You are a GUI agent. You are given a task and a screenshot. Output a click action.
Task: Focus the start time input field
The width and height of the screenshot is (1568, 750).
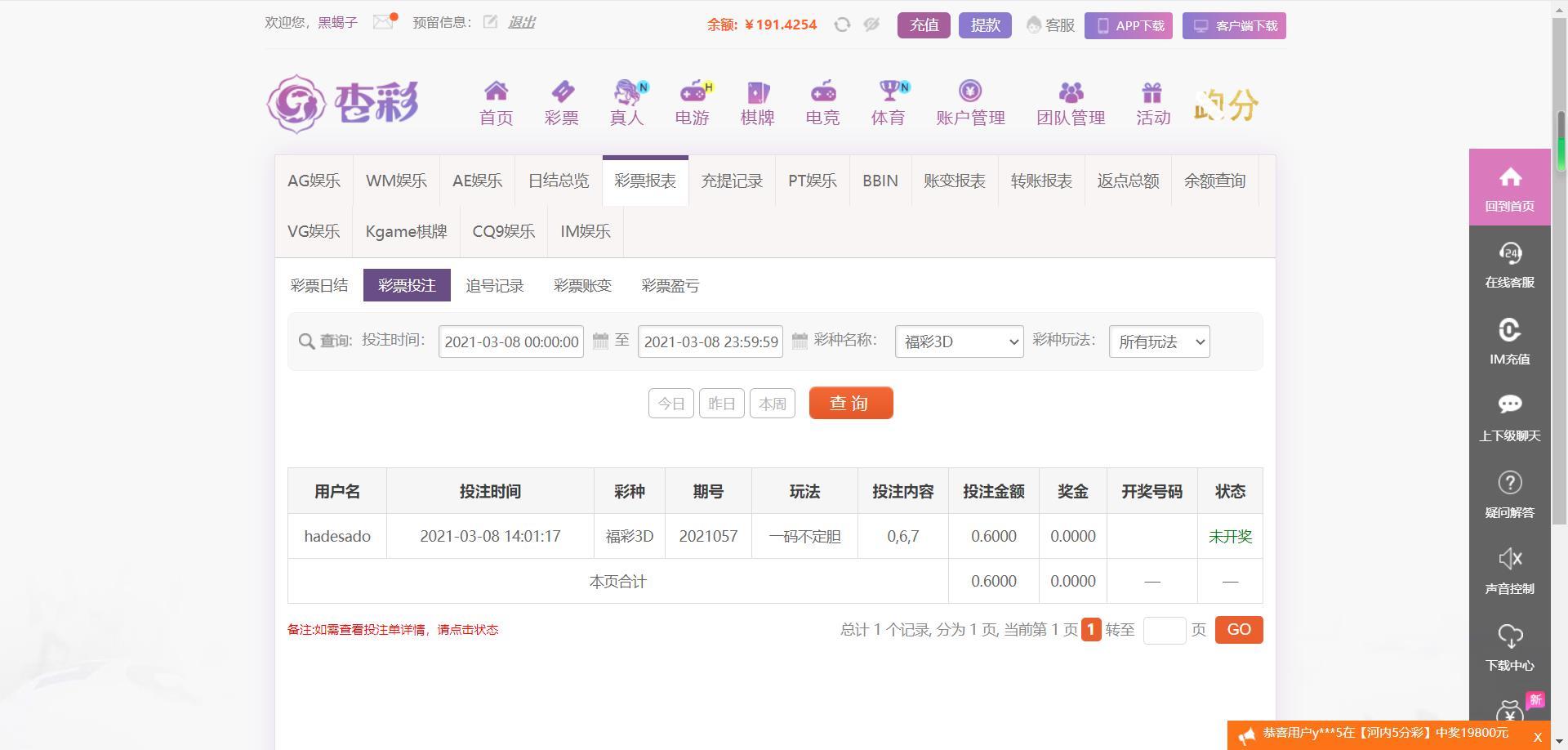511,342
